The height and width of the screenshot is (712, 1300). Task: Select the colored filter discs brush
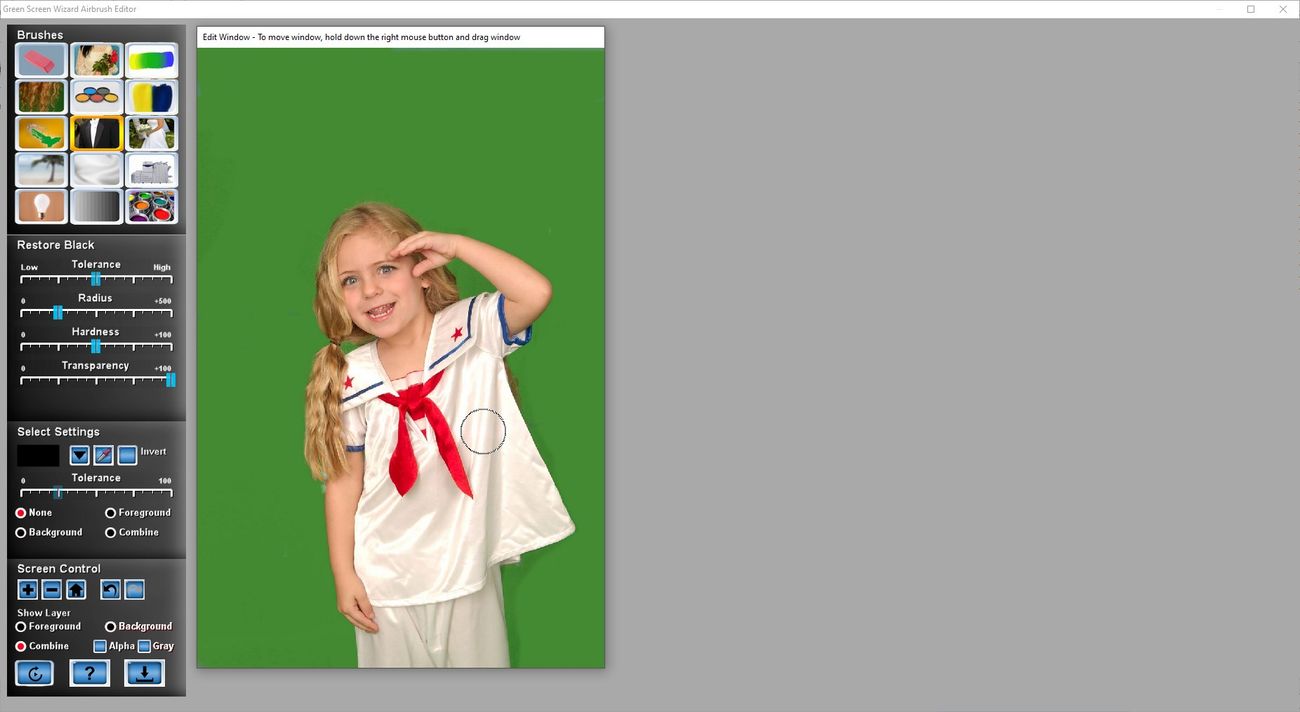97,97
